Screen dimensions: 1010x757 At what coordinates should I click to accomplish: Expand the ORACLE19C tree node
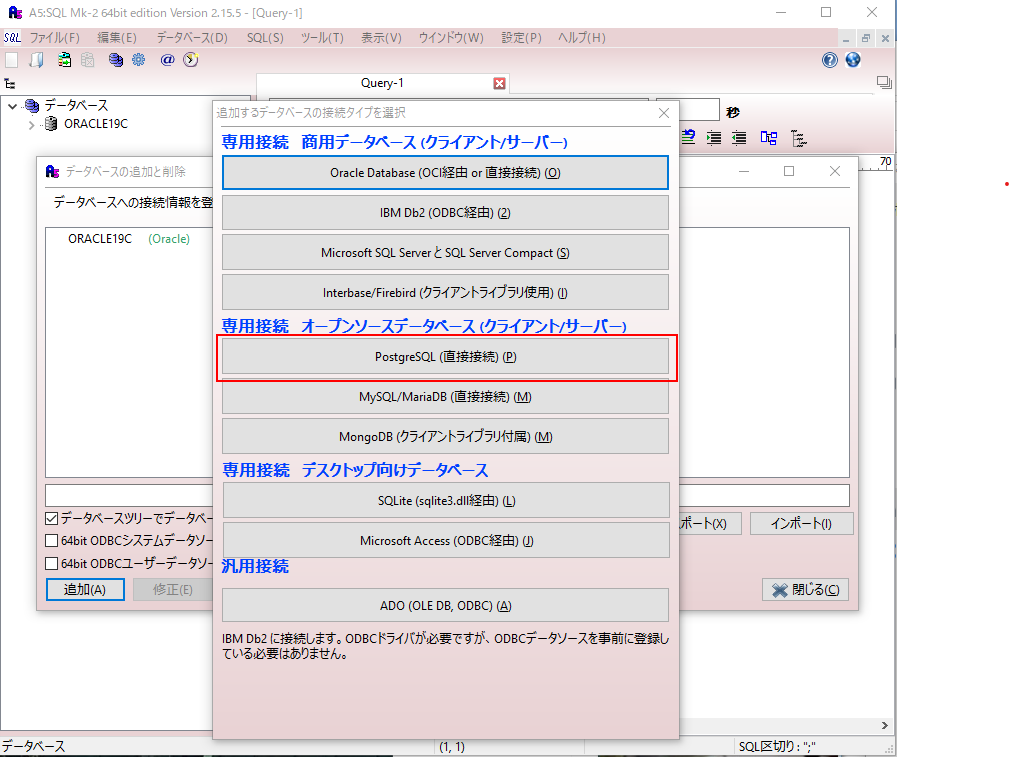click(31, 125)
